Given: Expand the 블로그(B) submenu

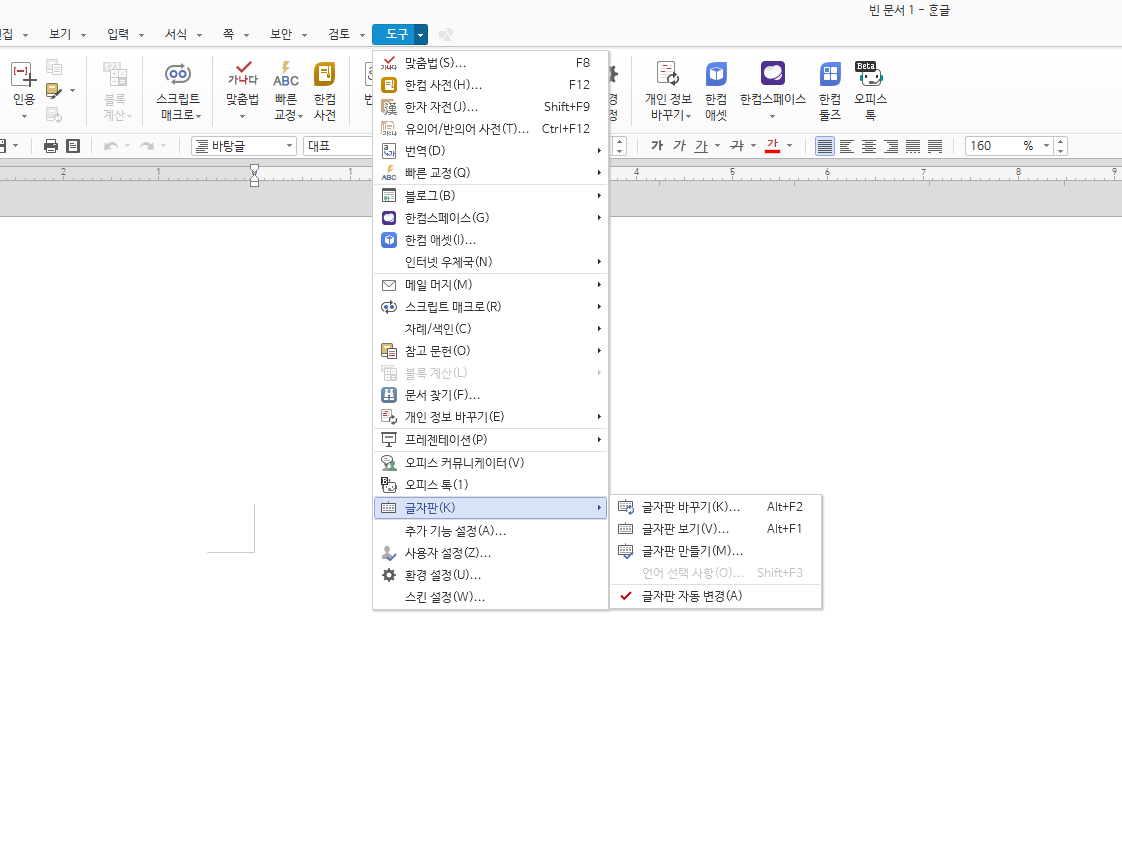Looking at the screenshot, I should tap(490, 195).
